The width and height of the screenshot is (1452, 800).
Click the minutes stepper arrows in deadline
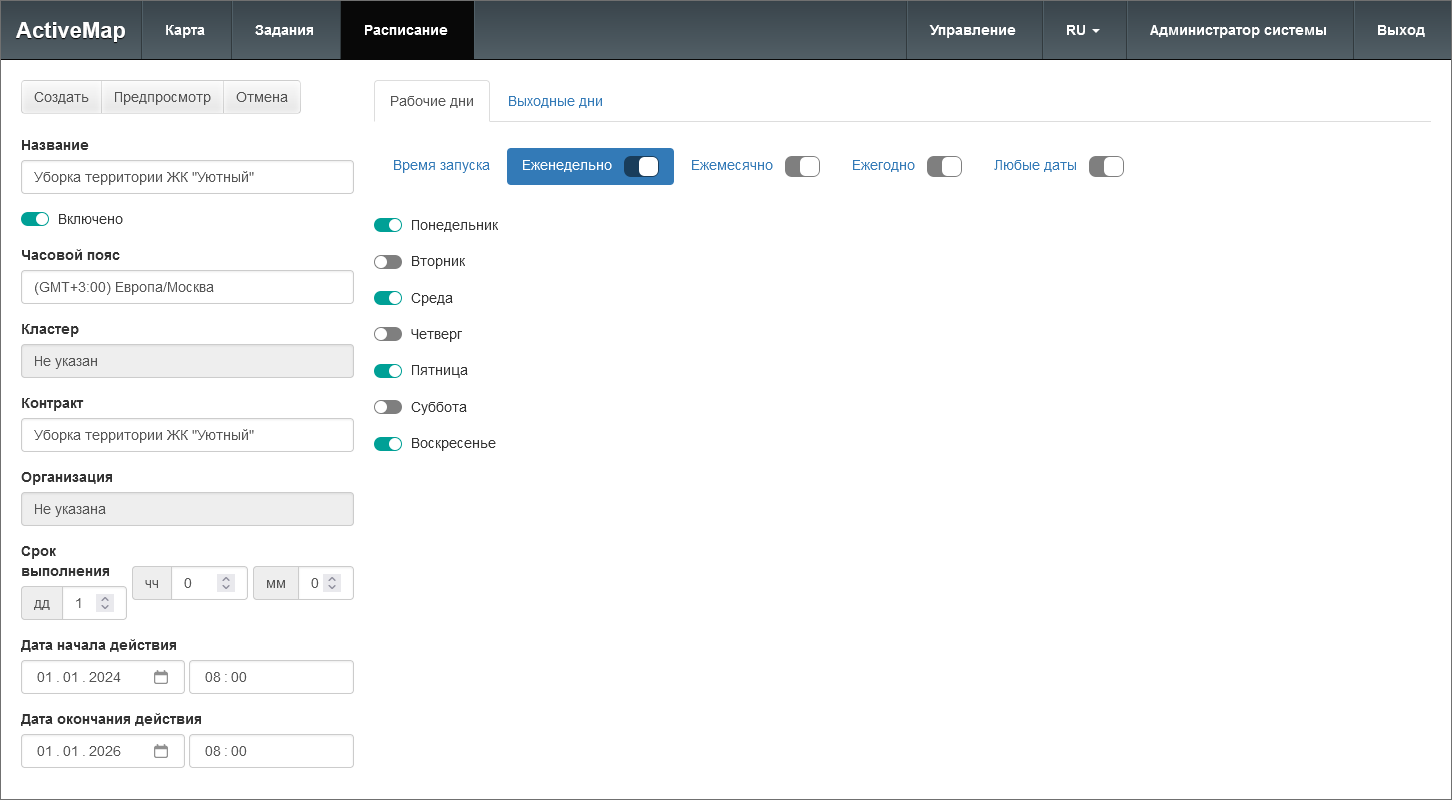pyautogui.click(x=333, y=583)
